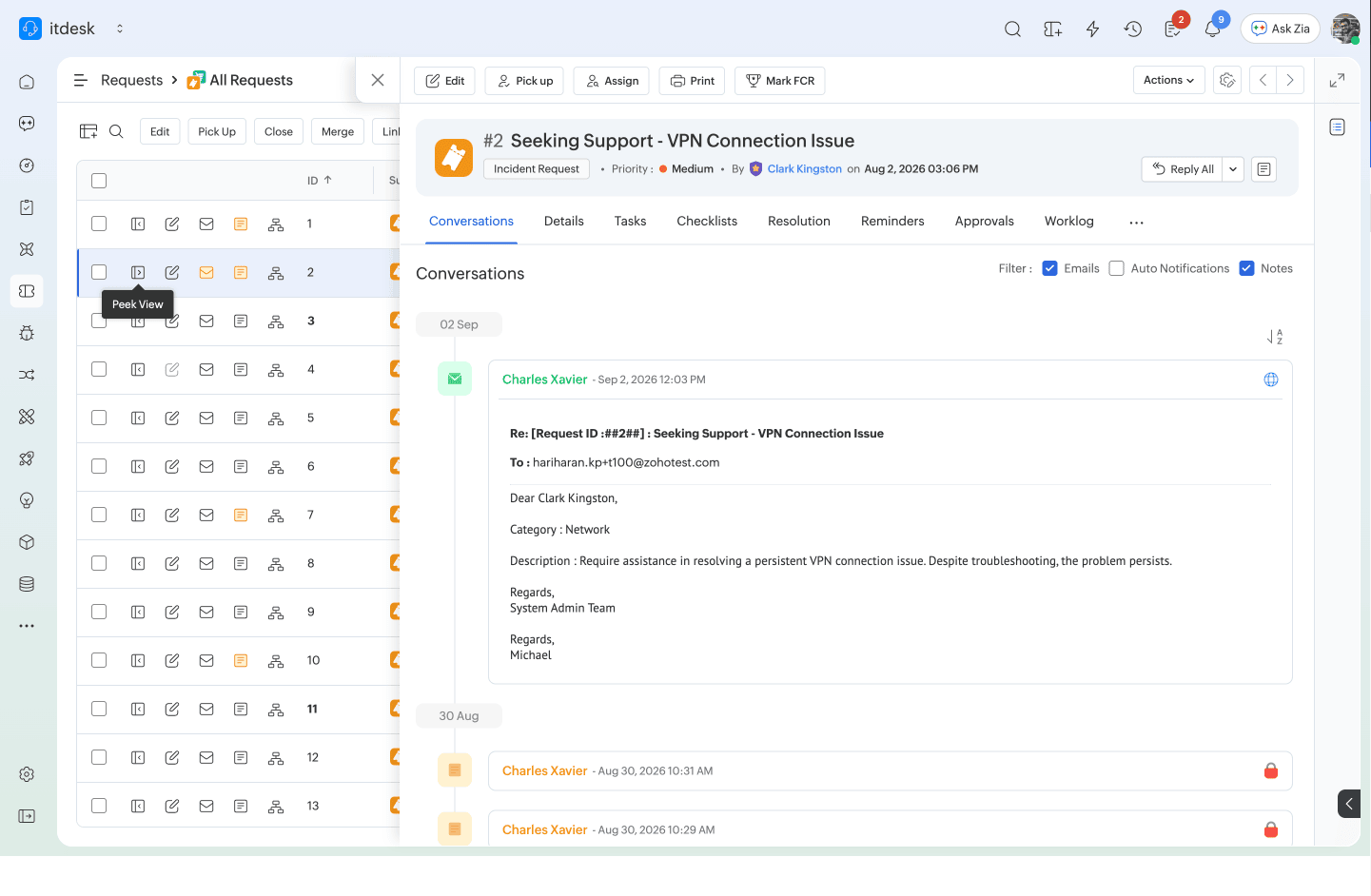Switch to the Details tab
Image resolution: width=1371 pixels, height=896 pixels.
(564, 221)
